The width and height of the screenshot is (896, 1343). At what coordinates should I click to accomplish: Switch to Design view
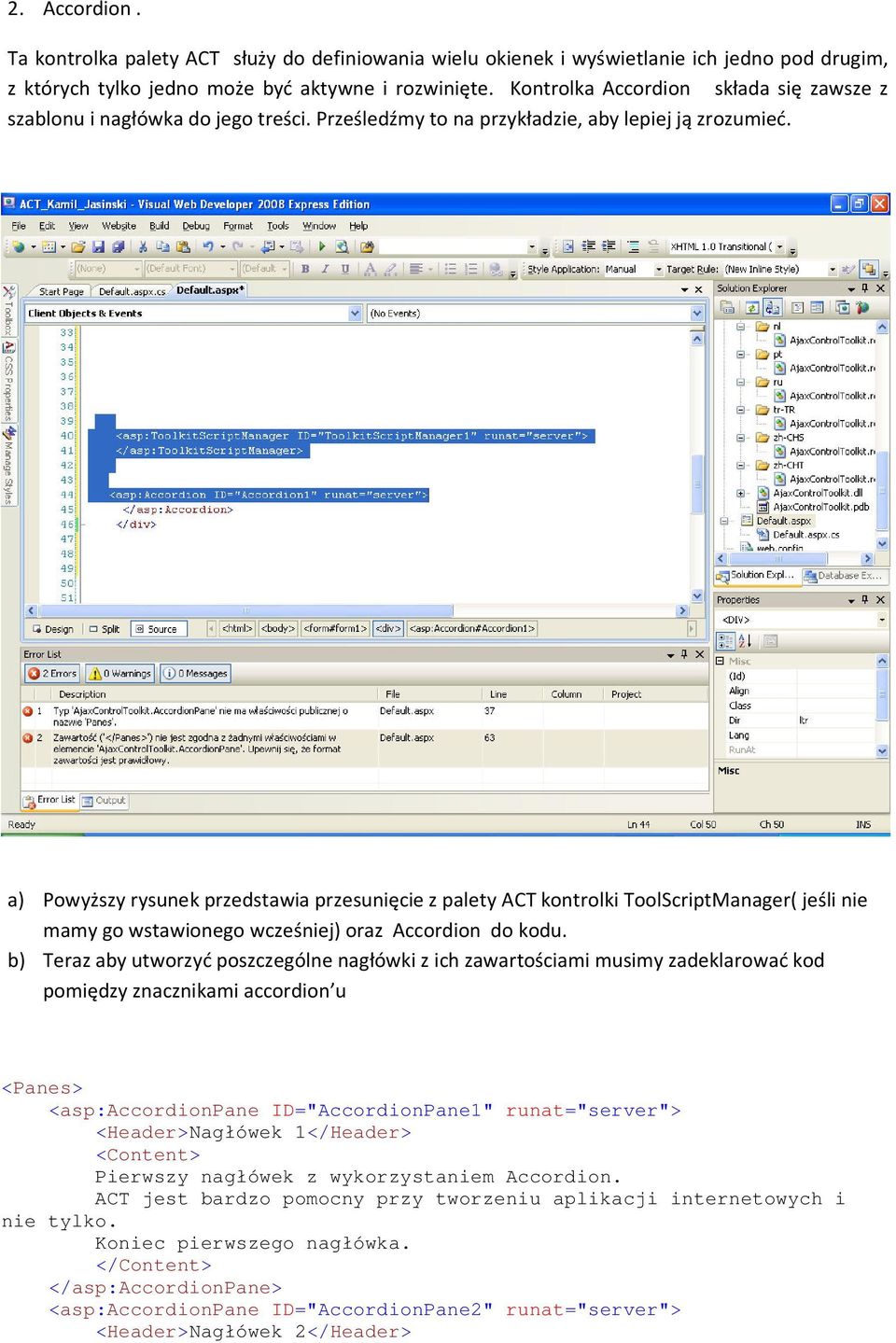pos(52,629)
